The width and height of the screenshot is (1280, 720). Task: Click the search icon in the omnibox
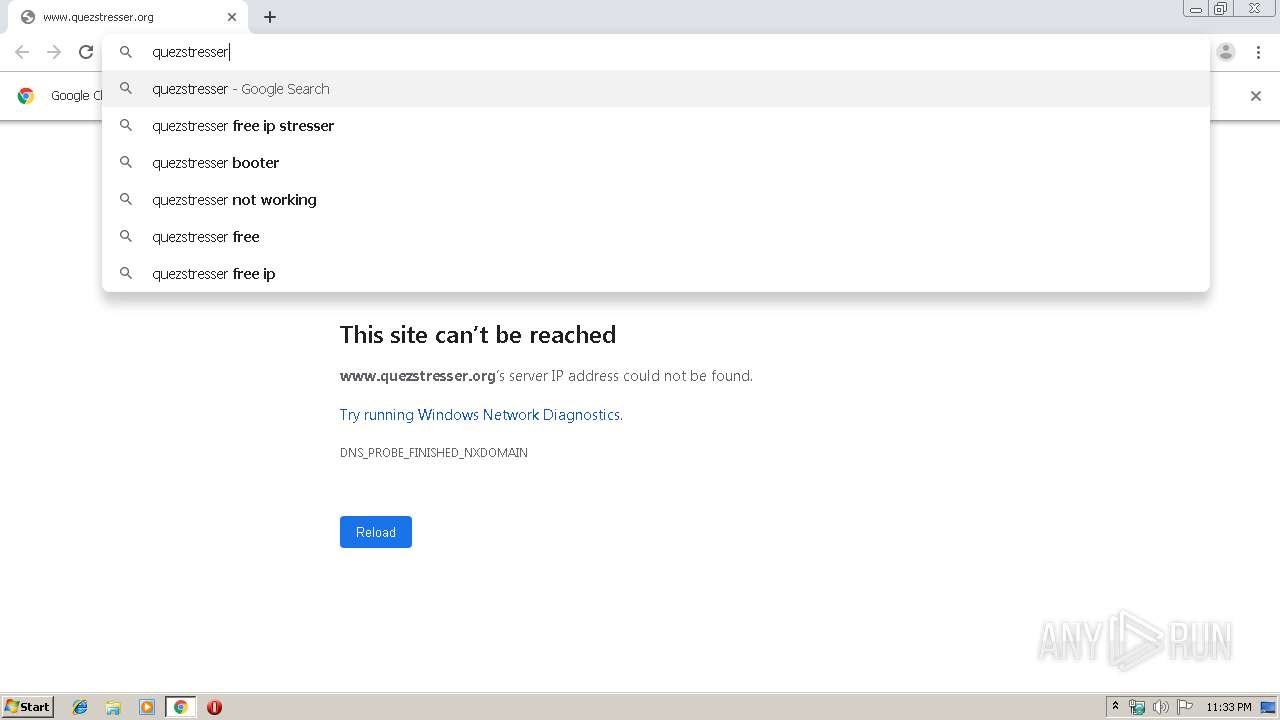(x=126, y=52)
